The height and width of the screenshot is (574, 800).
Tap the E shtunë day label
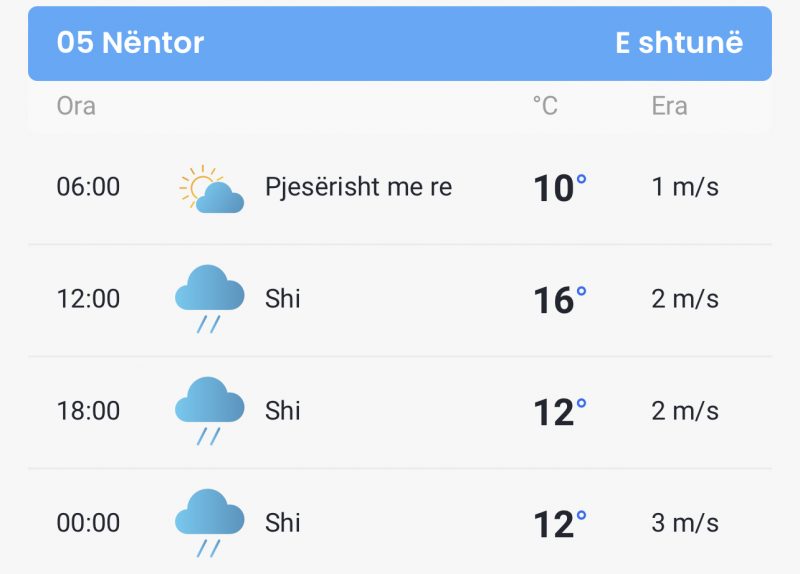click(679, 42)
